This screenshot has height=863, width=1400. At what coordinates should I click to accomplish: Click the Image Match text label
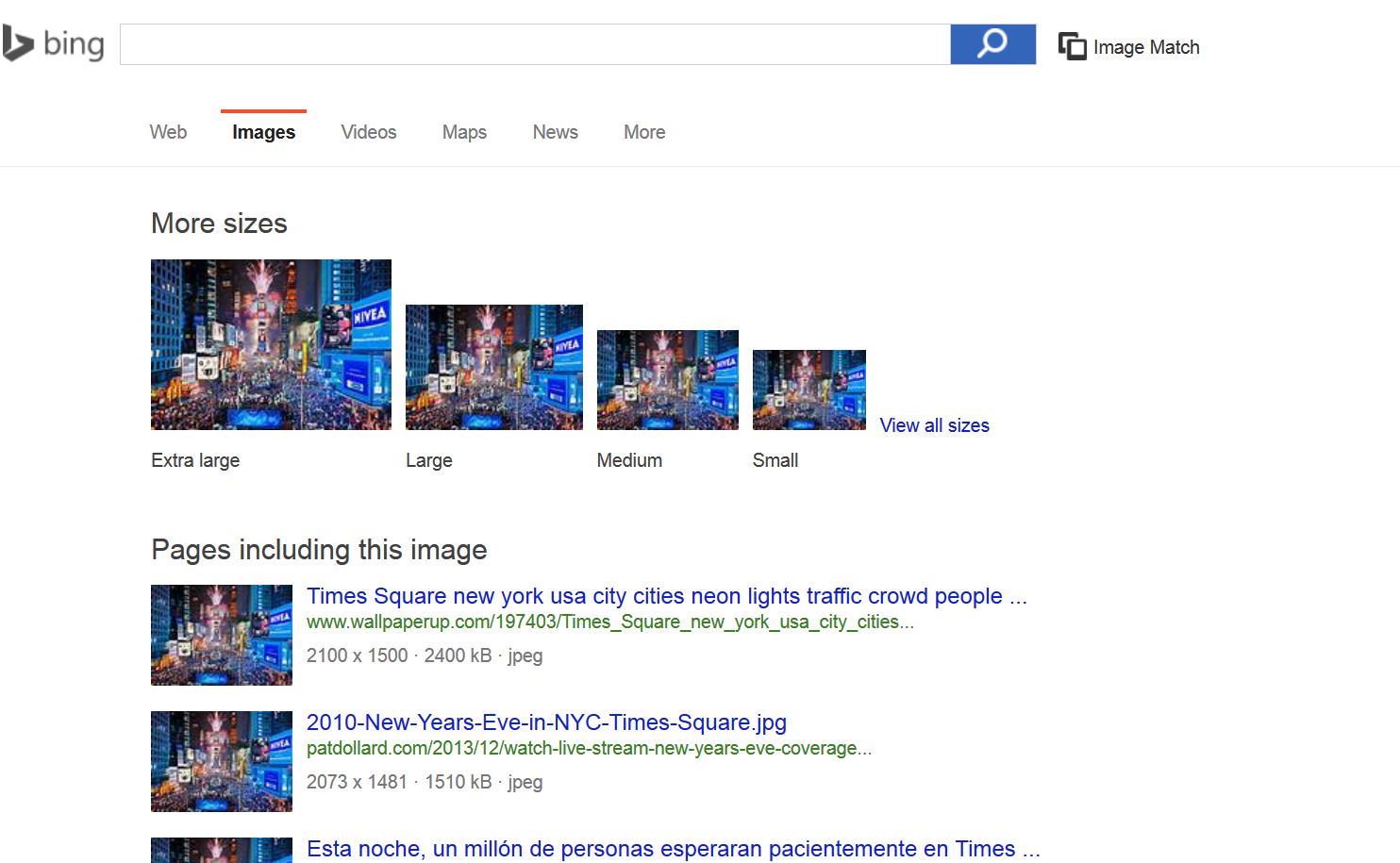1146,47
